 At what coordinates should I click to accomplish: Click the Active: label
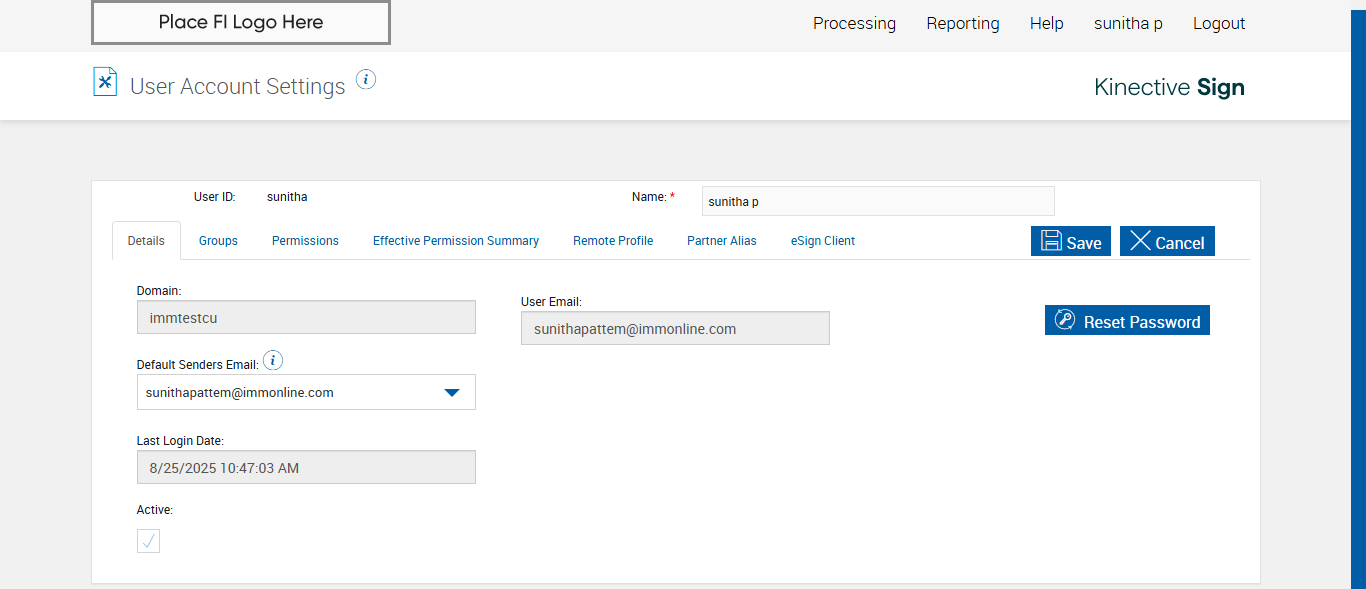coord(155,510)
